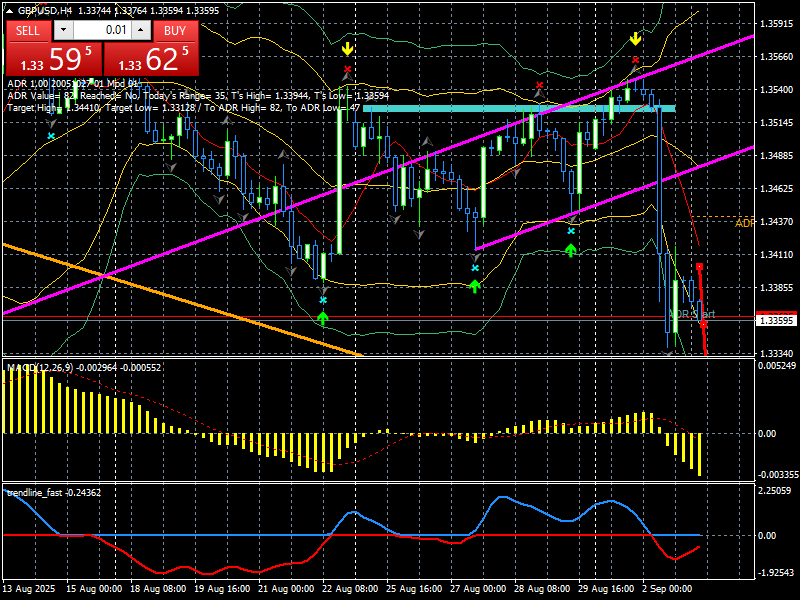Screen dimensions: 800x600
Task: Click the red SELL button
Action: [x=28, y=31]
